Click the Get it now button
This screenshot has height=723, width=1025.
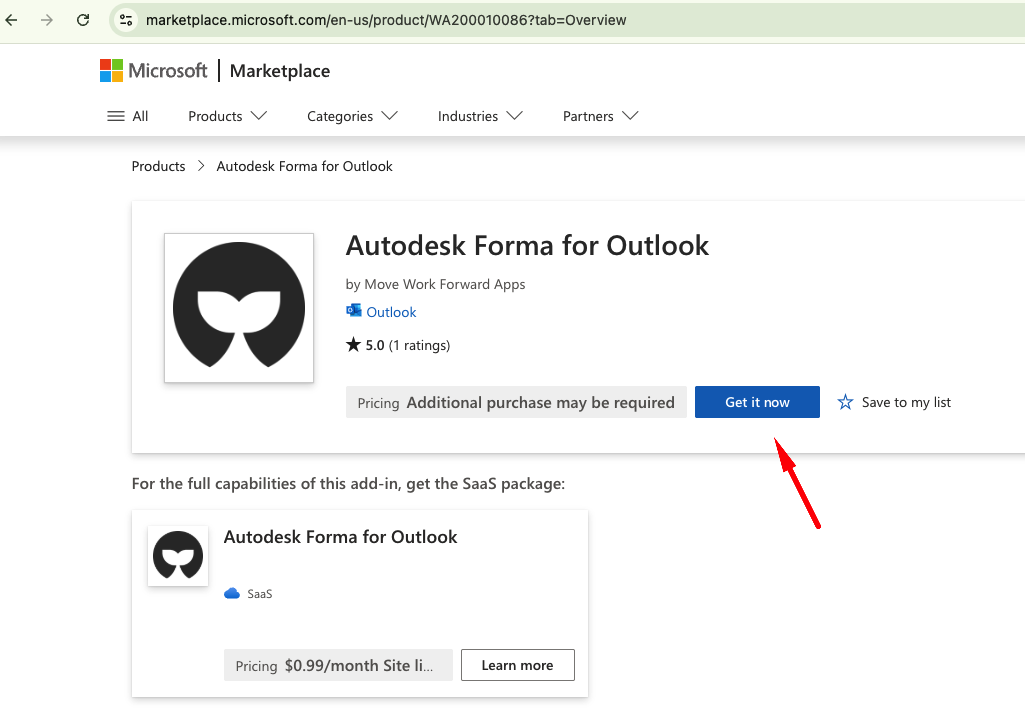click(x=757, y=402)
